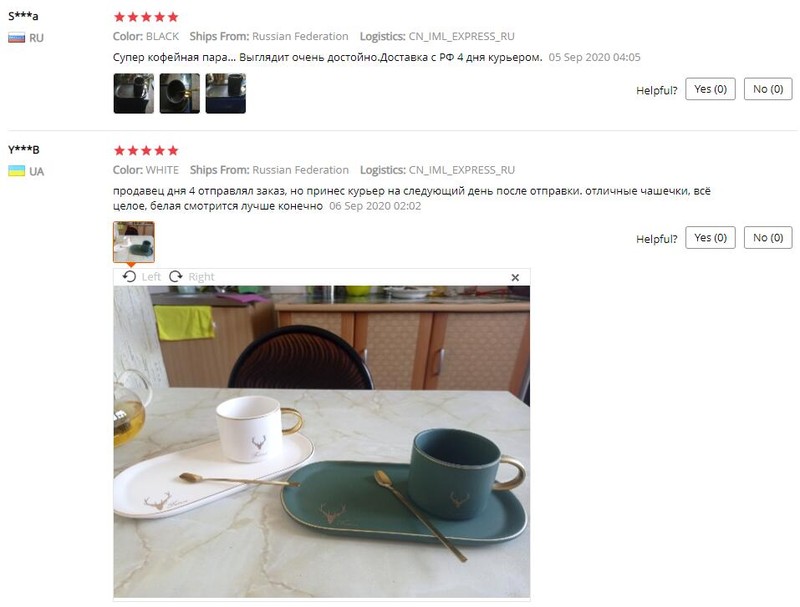Open first thumbnail in S***a's review
The image size is (800, 607).
pos(134,93)
